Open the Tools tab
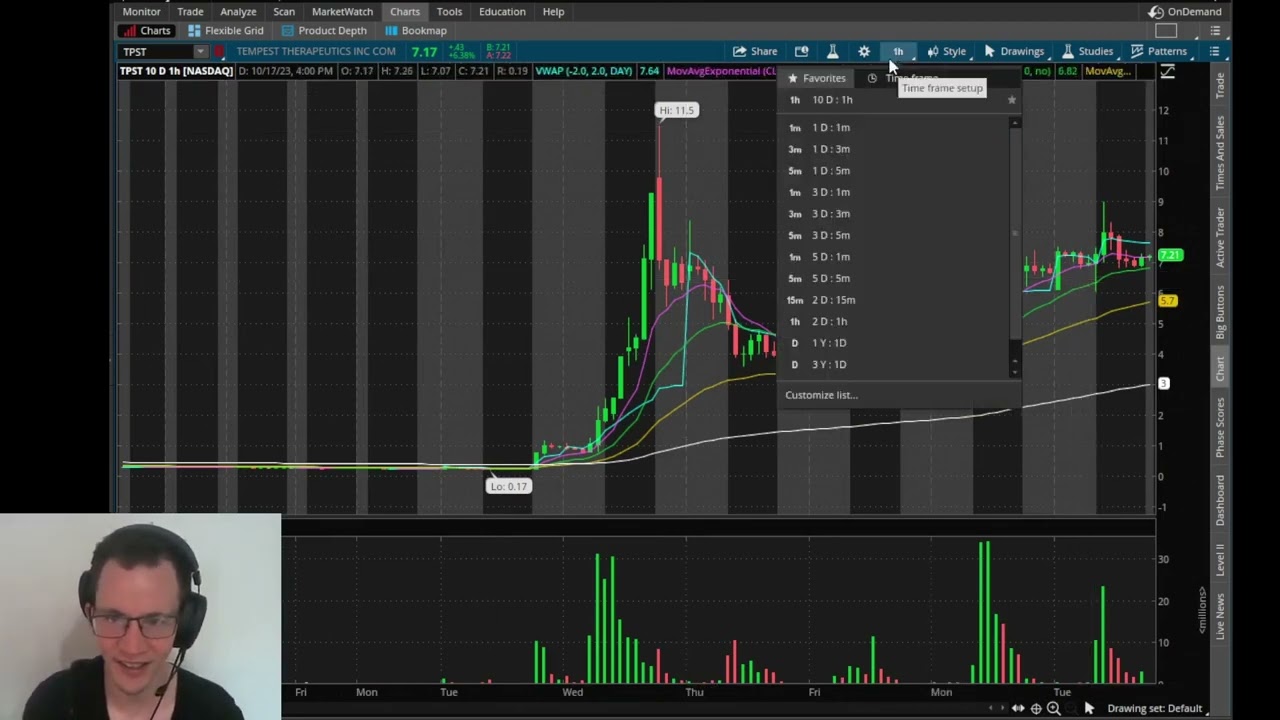Viewport: 1280px width, 720px height. [449, 11]
